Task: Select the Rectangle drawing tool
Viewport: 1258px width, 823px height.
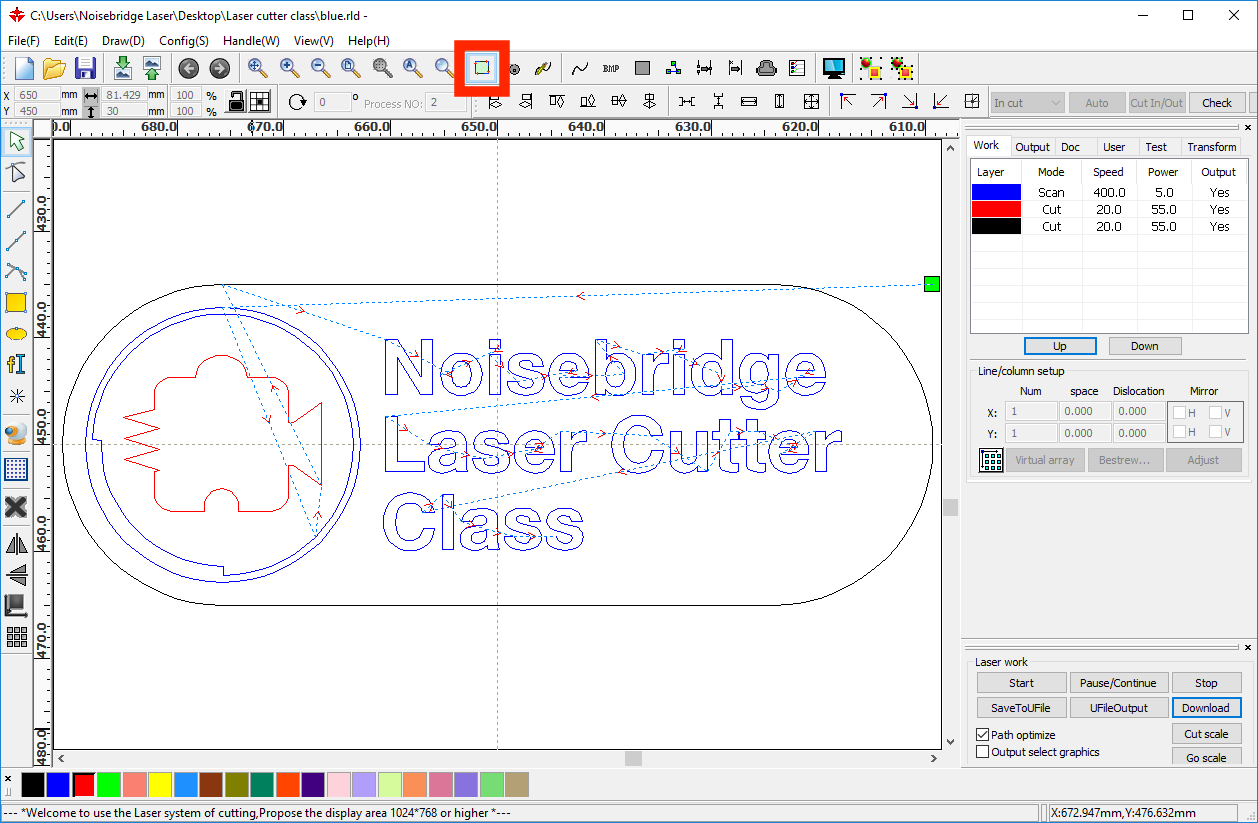Action: 16,303
